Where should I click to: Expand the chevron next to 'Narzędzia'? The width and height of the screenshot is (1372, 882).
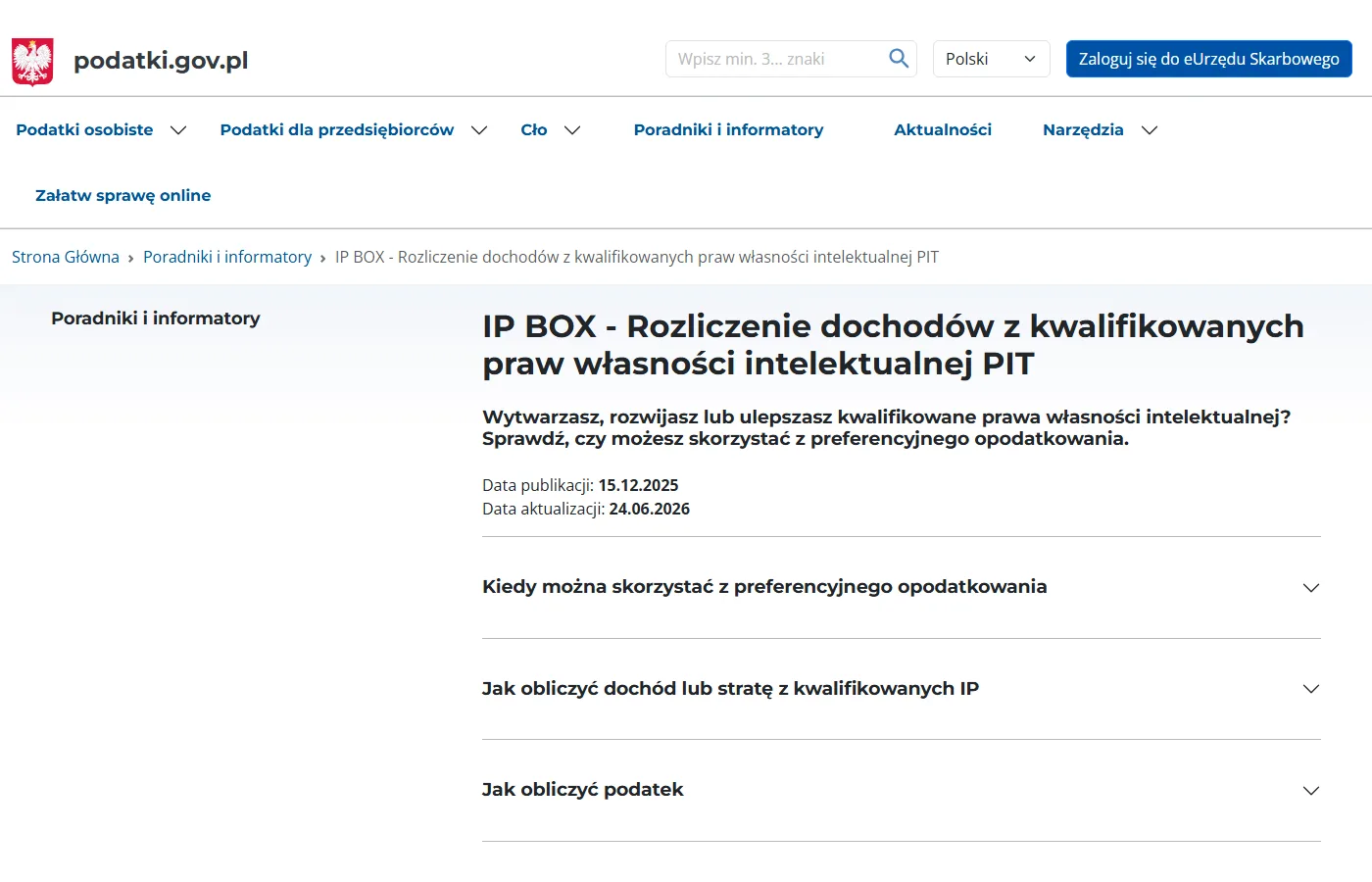pos(1150,130)
